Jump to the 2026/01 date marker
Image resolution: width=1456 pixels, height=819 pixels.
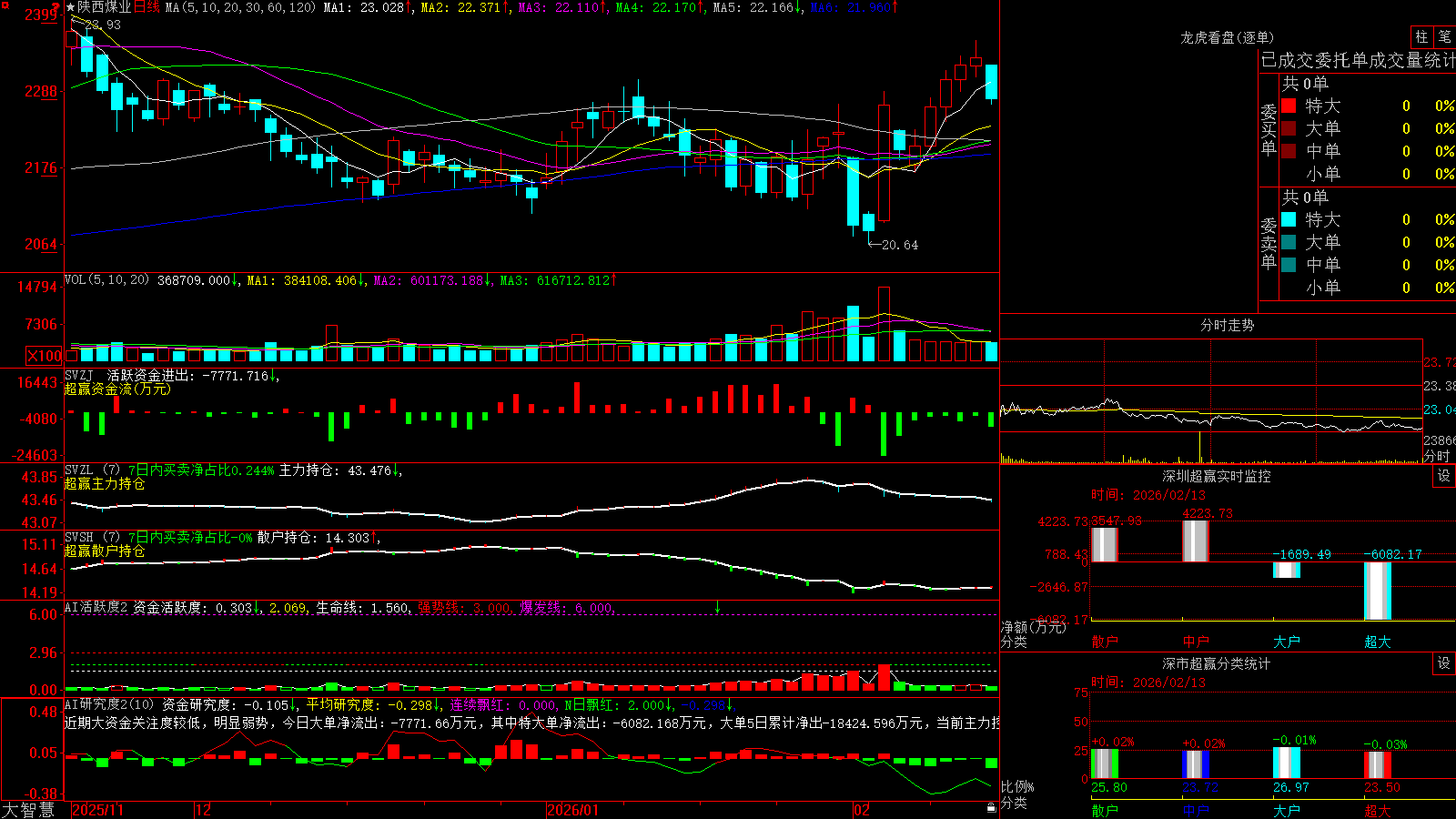tap(573, 810)
